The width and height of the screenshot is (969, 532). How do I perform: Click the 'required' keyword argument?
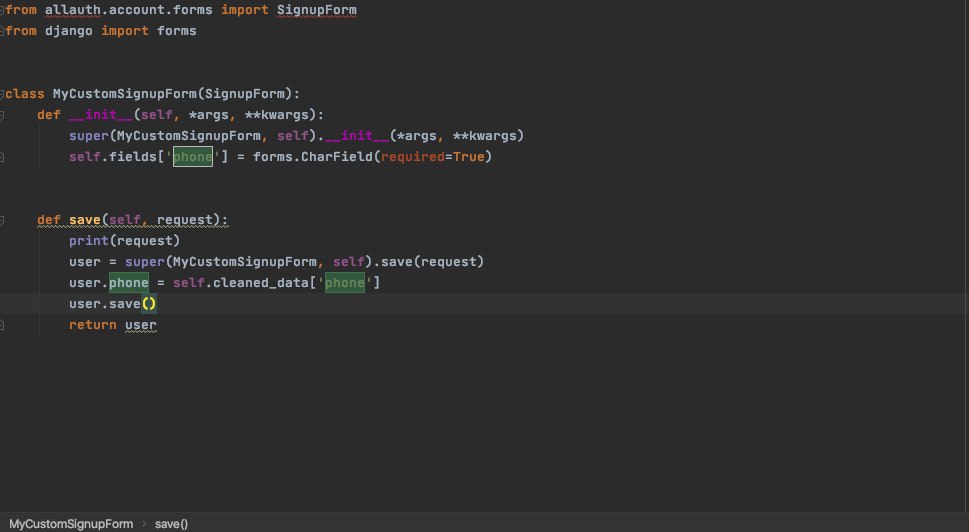(x=412, y=157)
